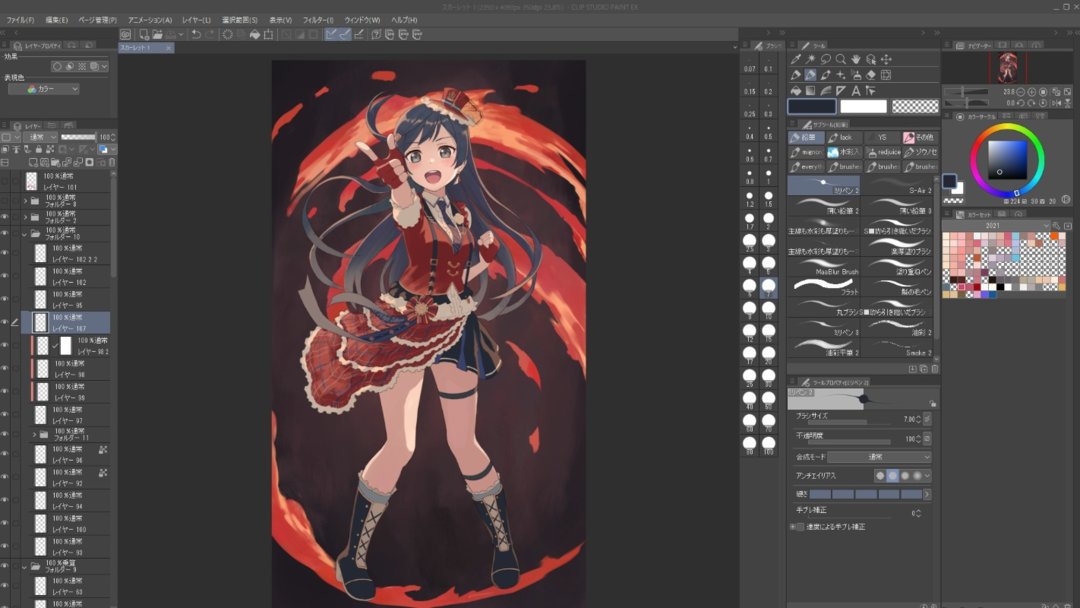Click the Undo icon in command bar
Viewport: 1080px width, 608px height.
point(196,34)
